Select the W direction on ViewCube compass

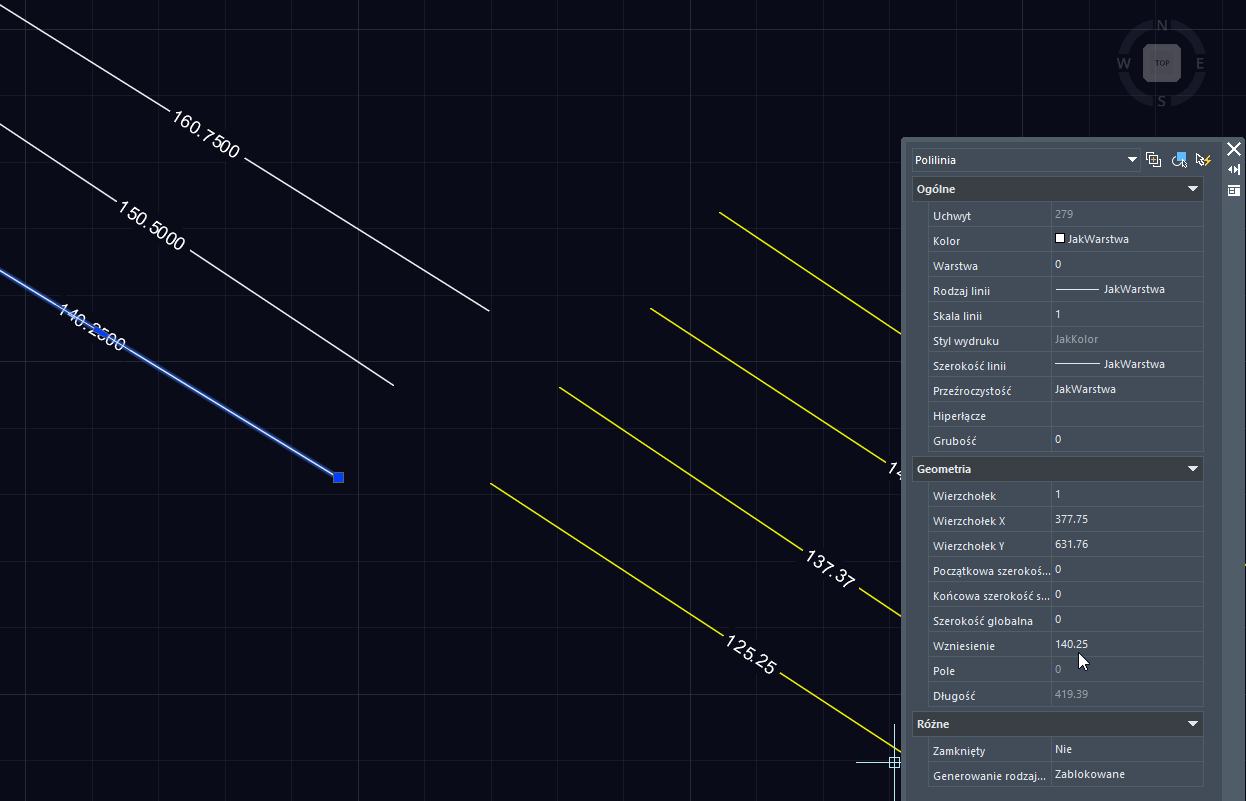click(x=1124, y=64)
